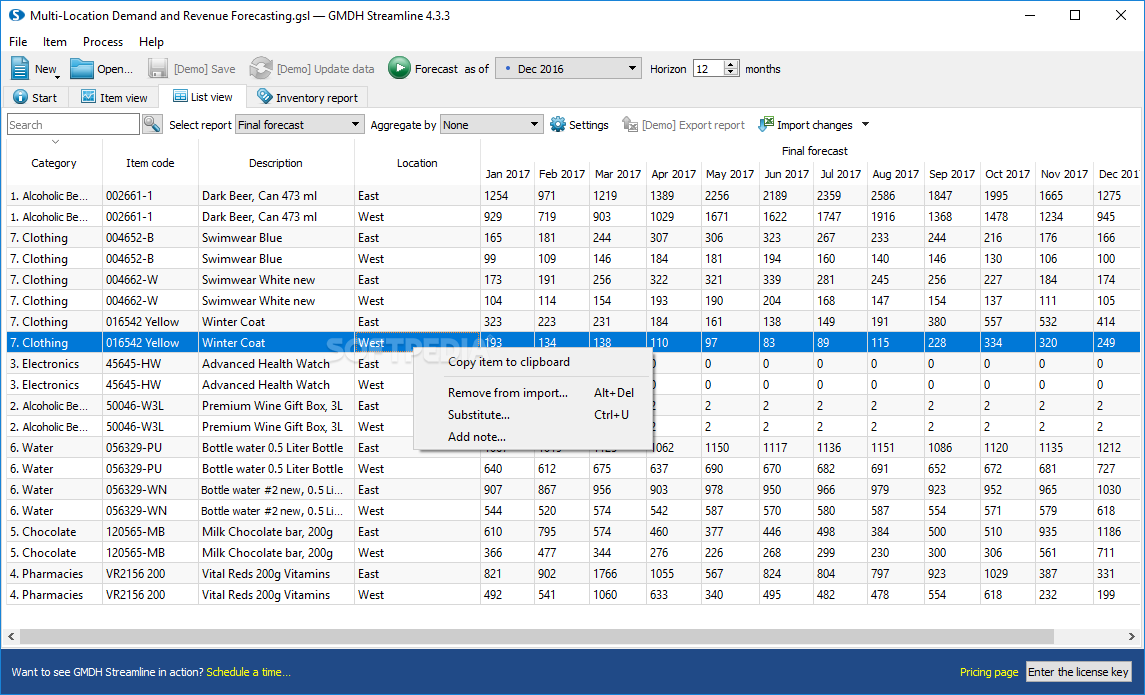Viewport: 1145px width, 695px height.
Task: Click into the Search field
Action: pos(73,125)
